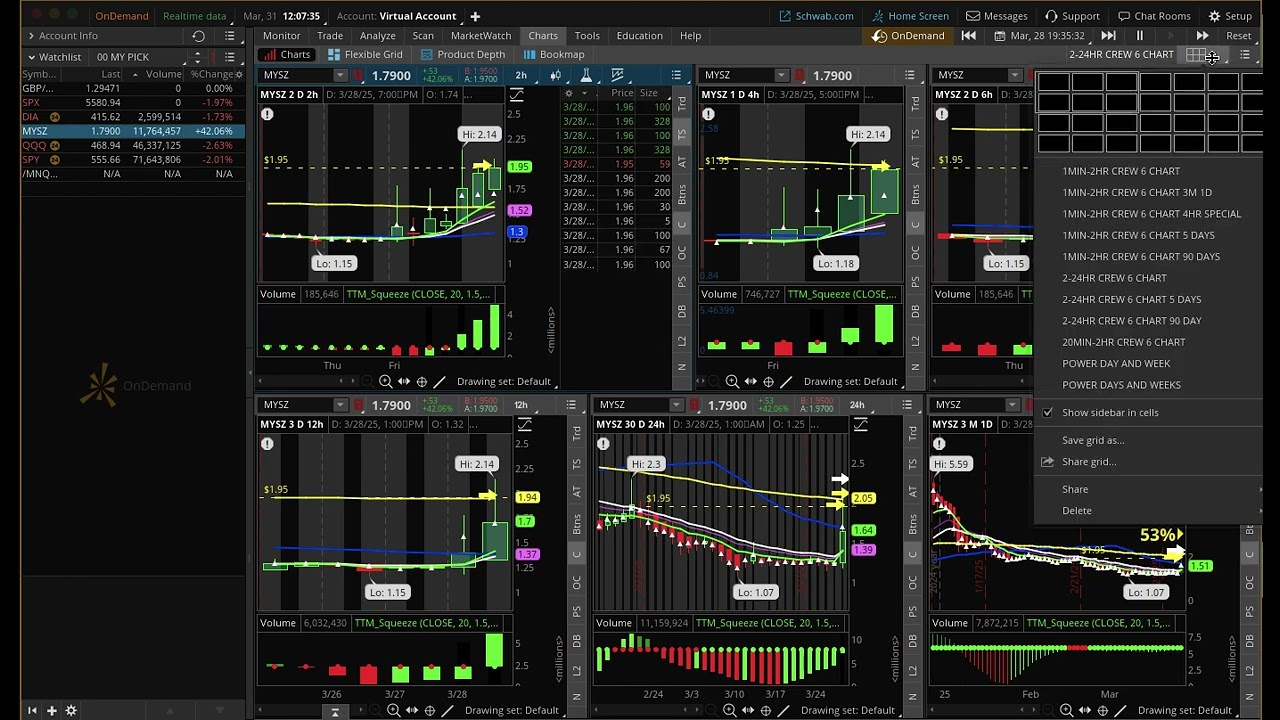Open the Charts page list menu icon
This screenshot has width=1280, height=720.
pos(1245,55)
